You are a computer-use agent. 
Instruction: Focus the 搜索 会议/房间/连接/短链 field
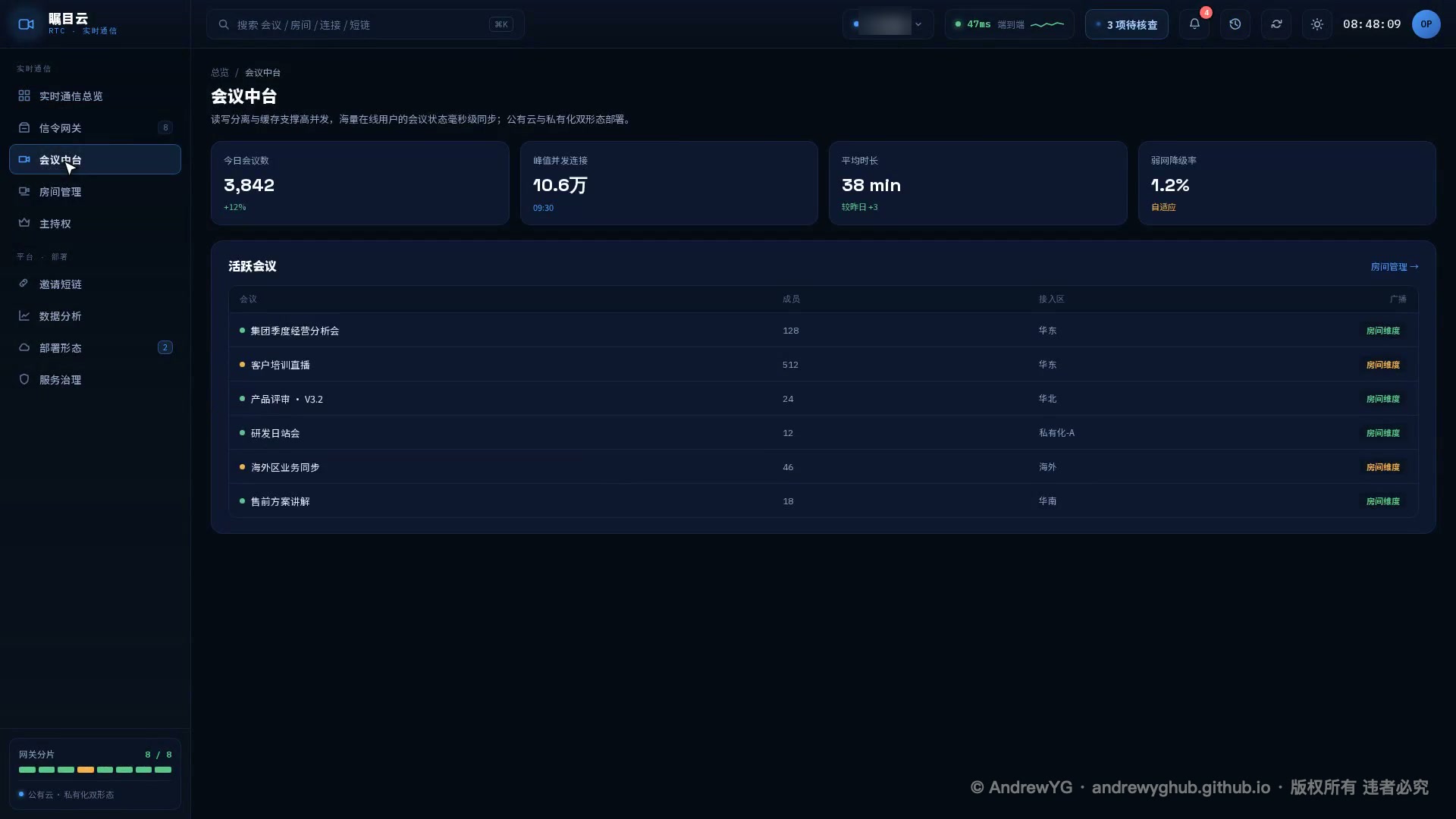coord(366,24)
